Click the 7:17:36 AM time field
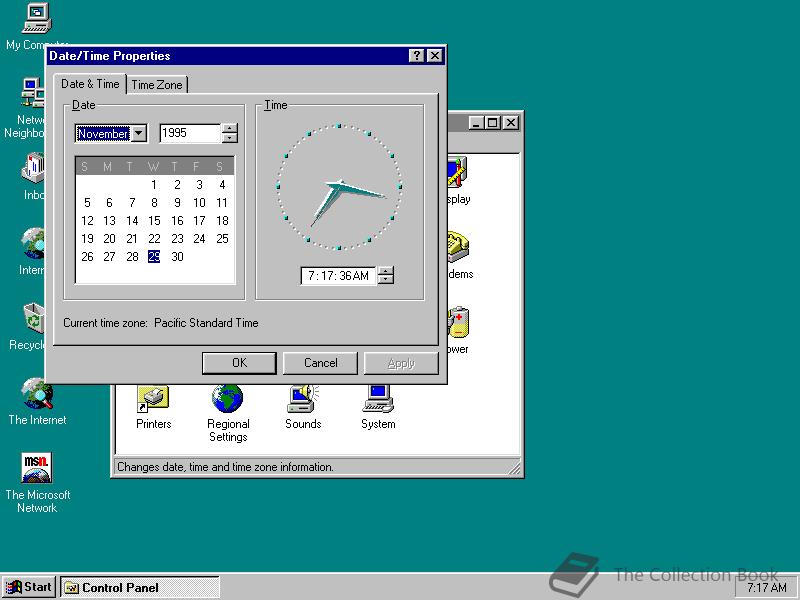 pyautogui.click(x=339, y=276)
